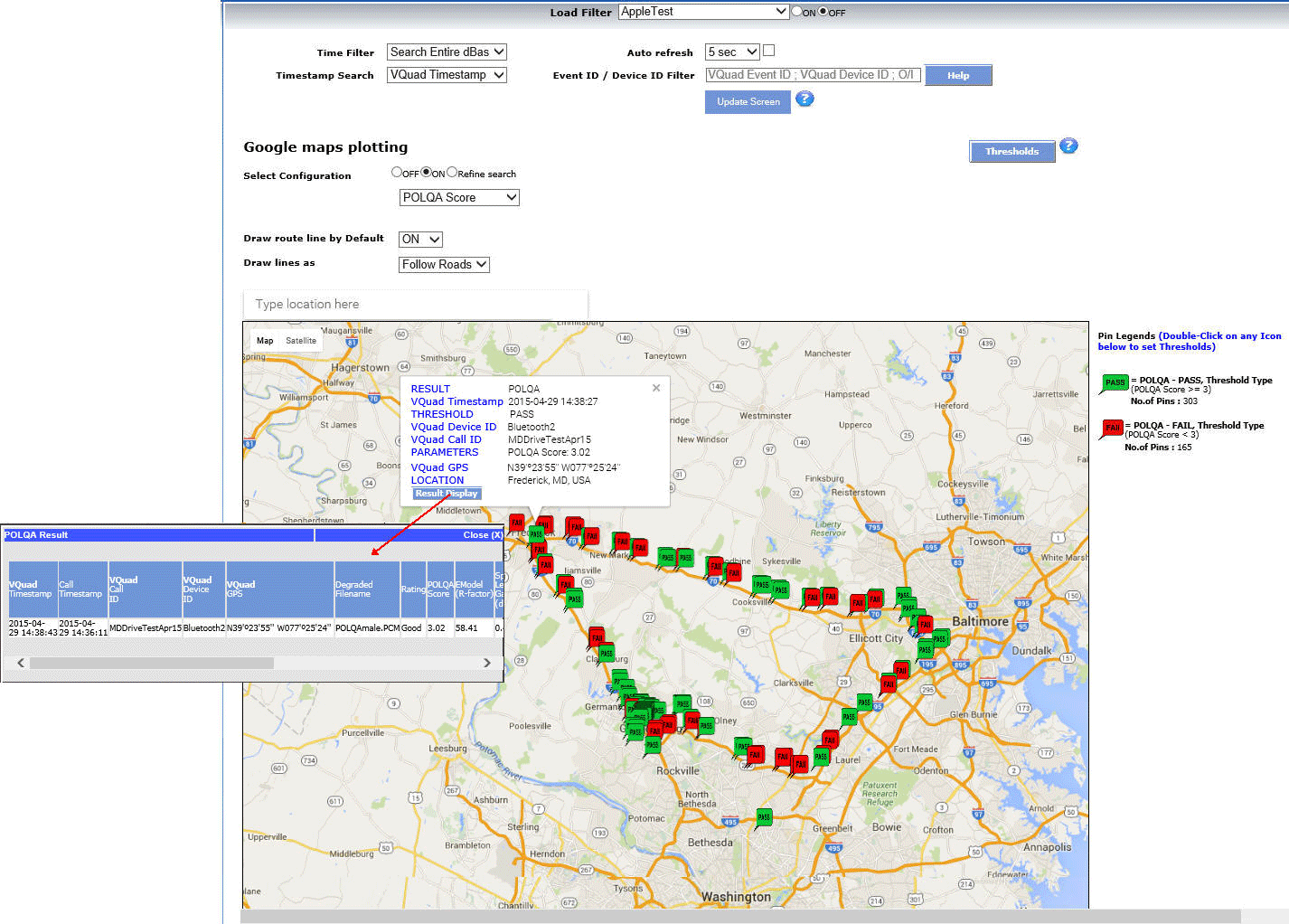This screenshot has height=924, width=1289.
Task: Click the Help button
Action: (958, 75)
